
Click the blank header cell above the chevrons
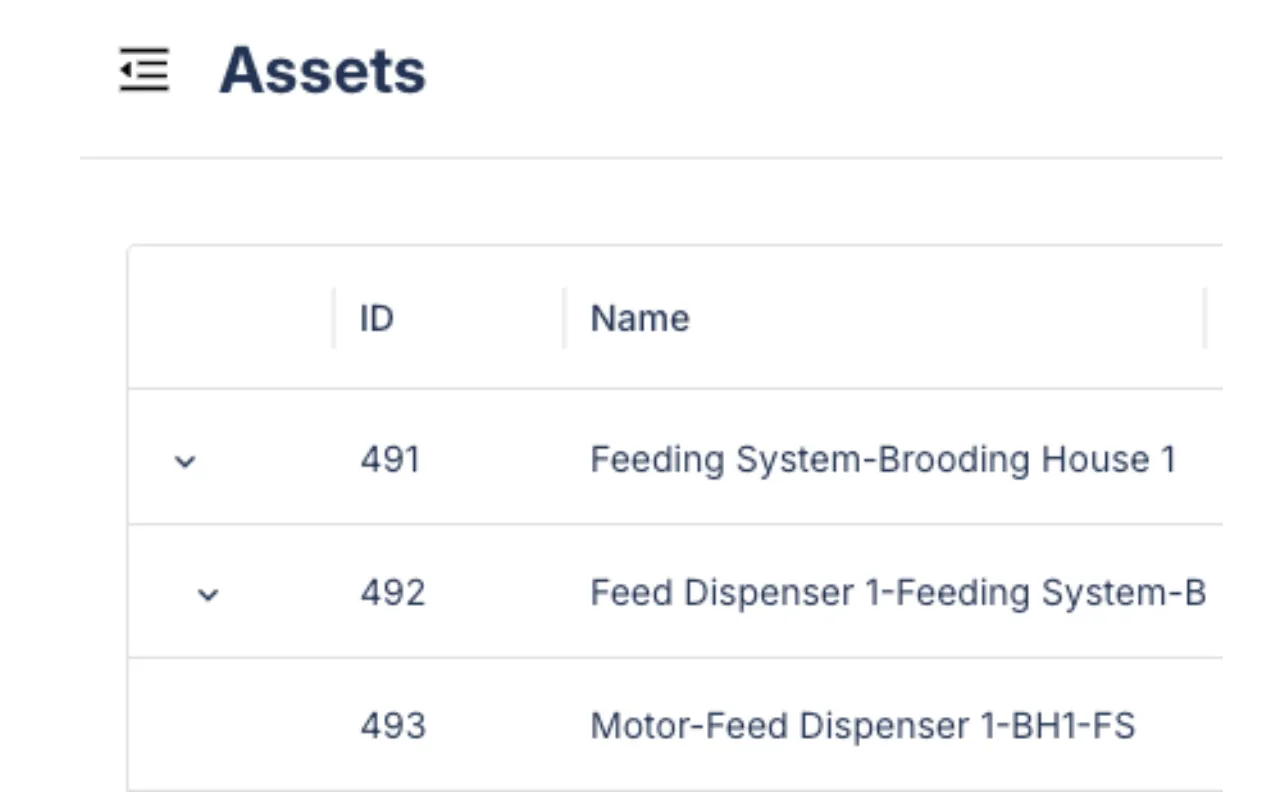230,319
